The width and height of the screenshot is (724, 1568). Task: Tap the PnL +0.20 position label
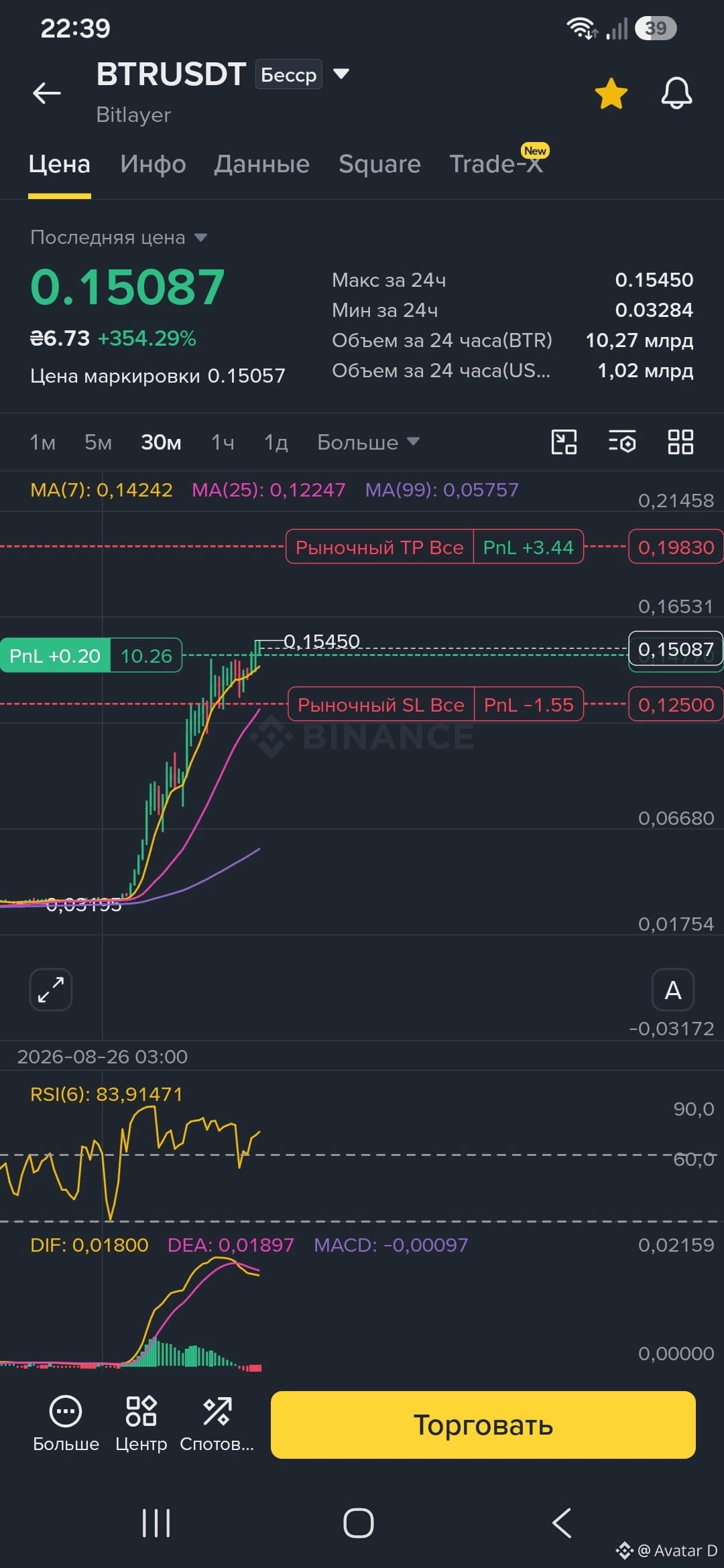pyautogui.click(x=55, y=656)
